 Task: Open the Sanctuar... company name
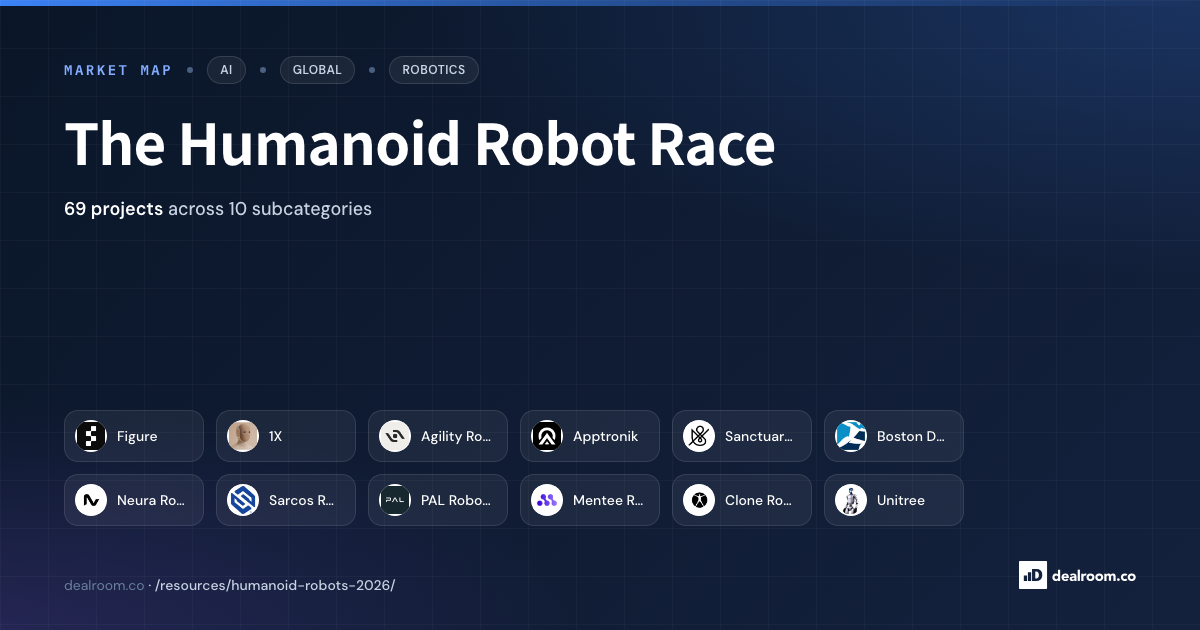(x=759, y=437)
